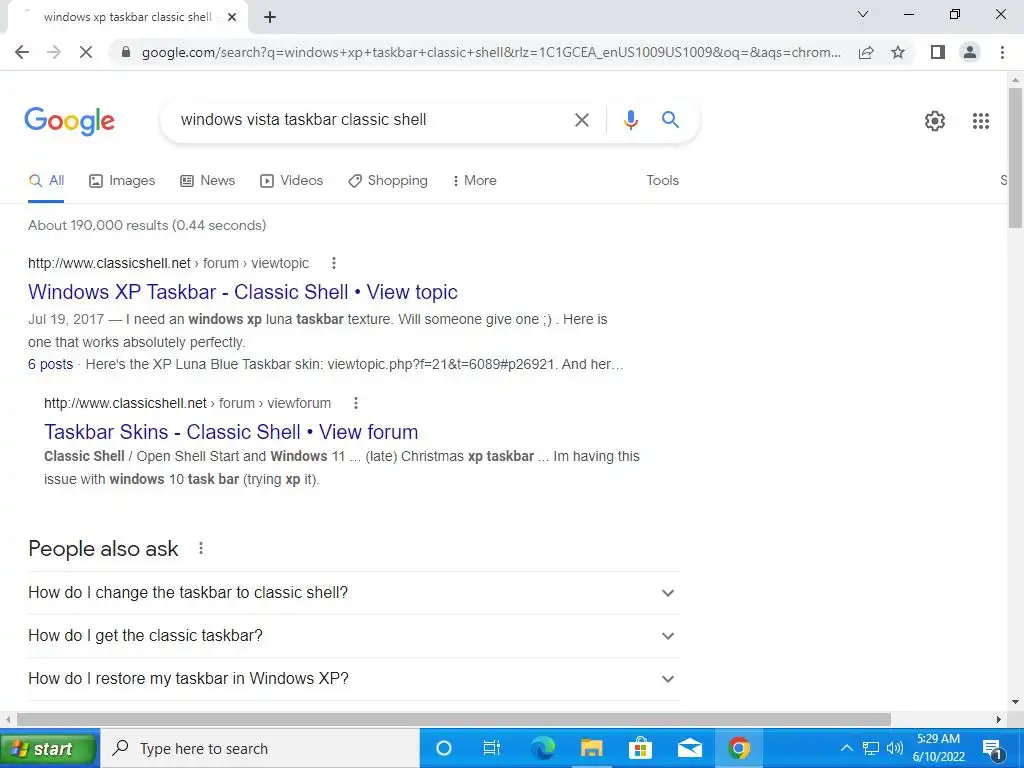Show hidden system tray icons
The height and width of the screenshot is (768, 1024).
point(846,748)
